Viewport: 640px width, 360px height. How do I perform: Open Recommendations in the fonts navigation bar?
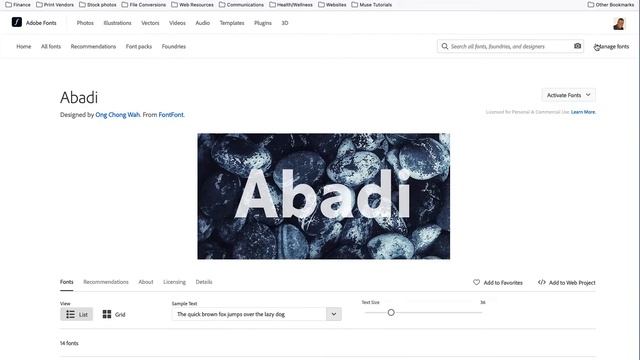(x=93, y=47)
